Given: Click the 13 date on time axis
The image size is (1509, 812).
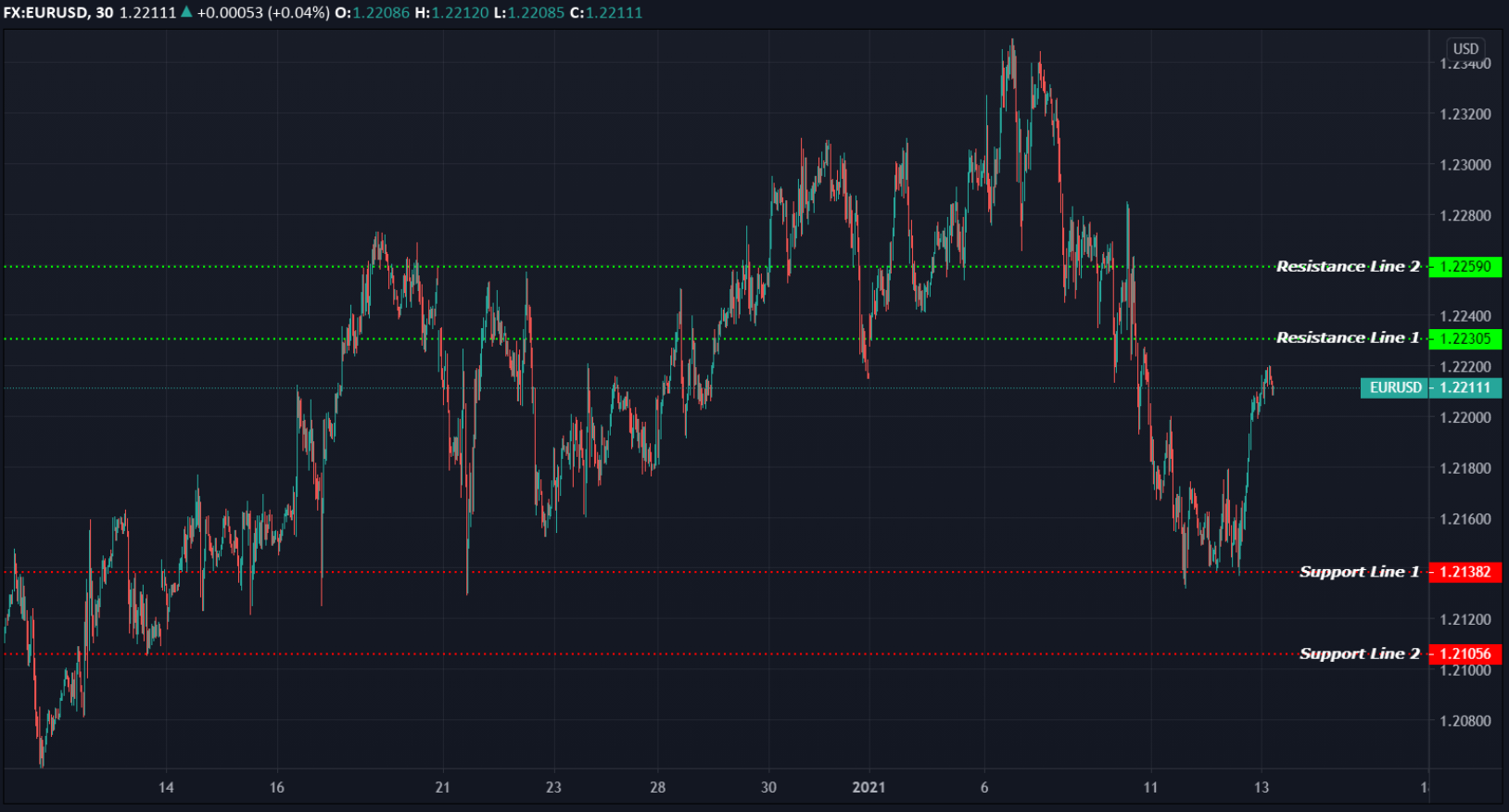Looking at the screenshot, I should 1262,787.
